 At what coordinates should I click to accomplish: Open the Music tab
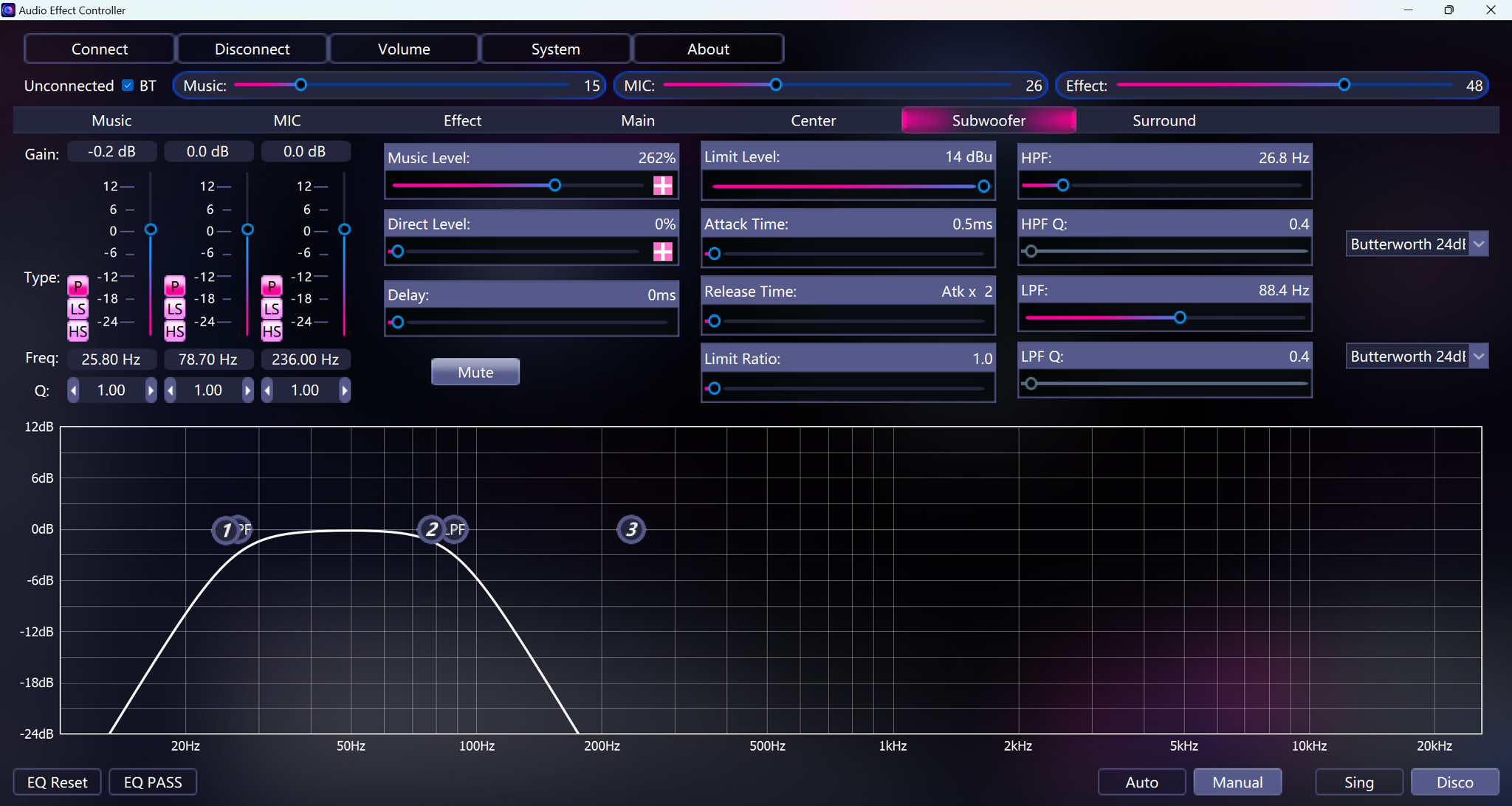[x=111, y=120]
